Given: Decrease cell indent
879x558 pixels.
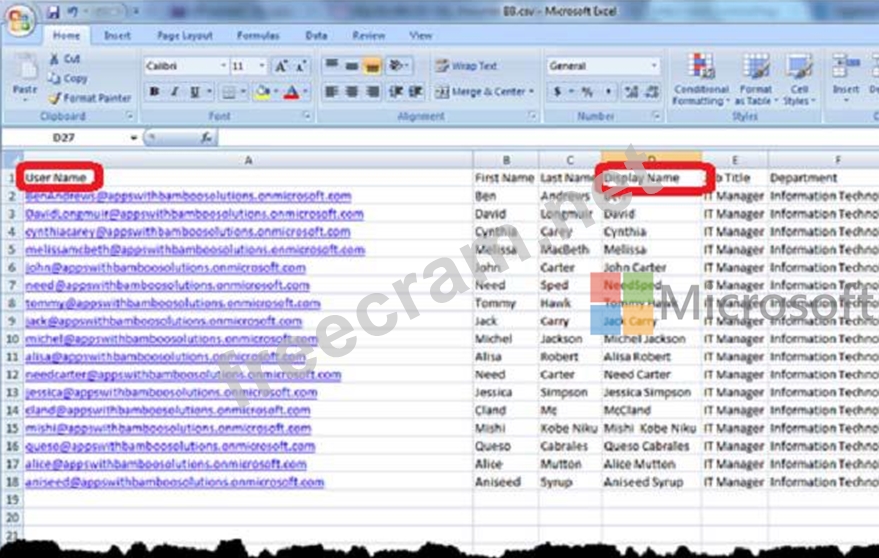Looking at the screenshot, I should [x=395, y=91].
